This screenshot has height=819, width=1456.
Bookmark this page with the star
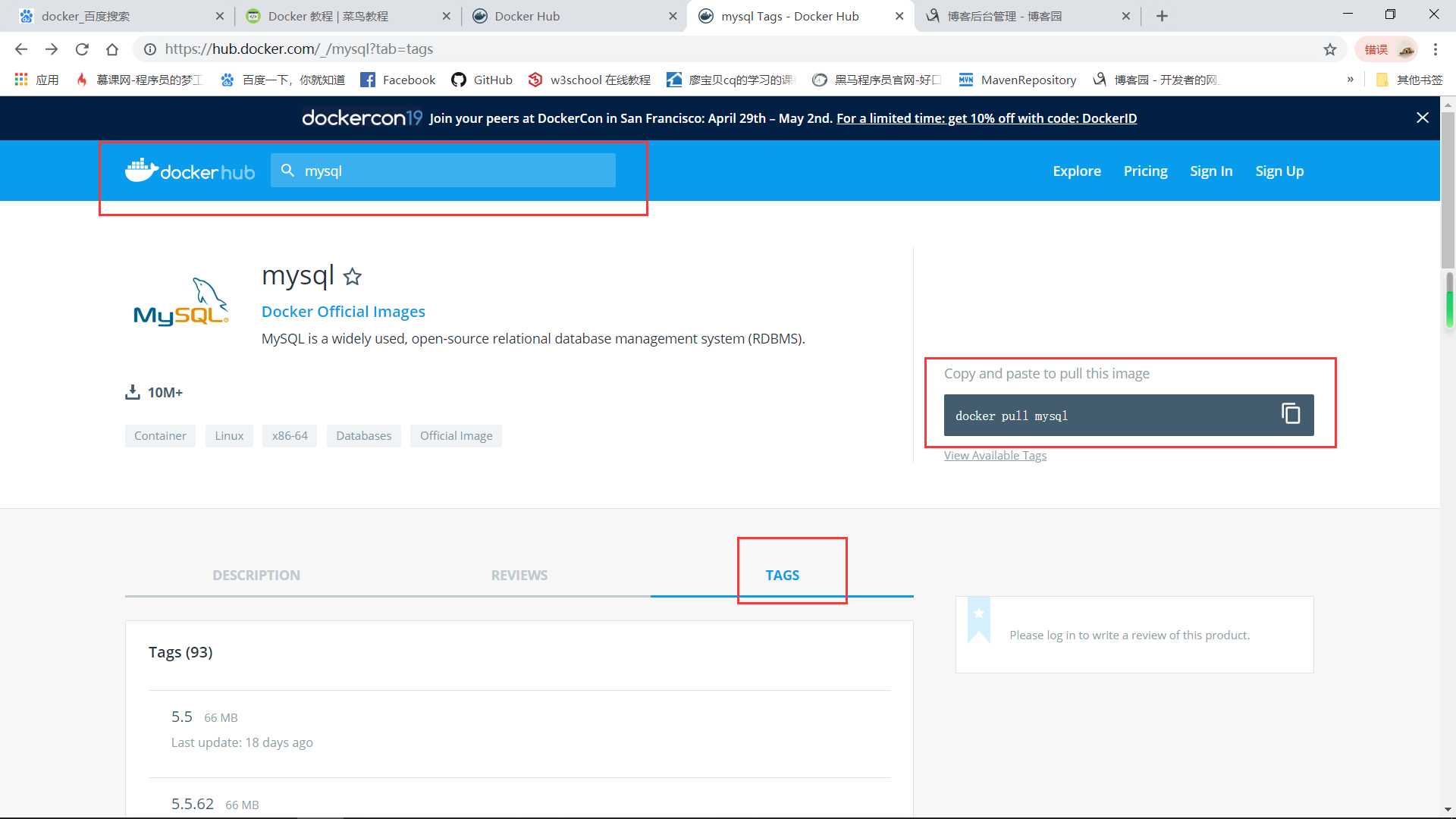(x=1330, y=49)
